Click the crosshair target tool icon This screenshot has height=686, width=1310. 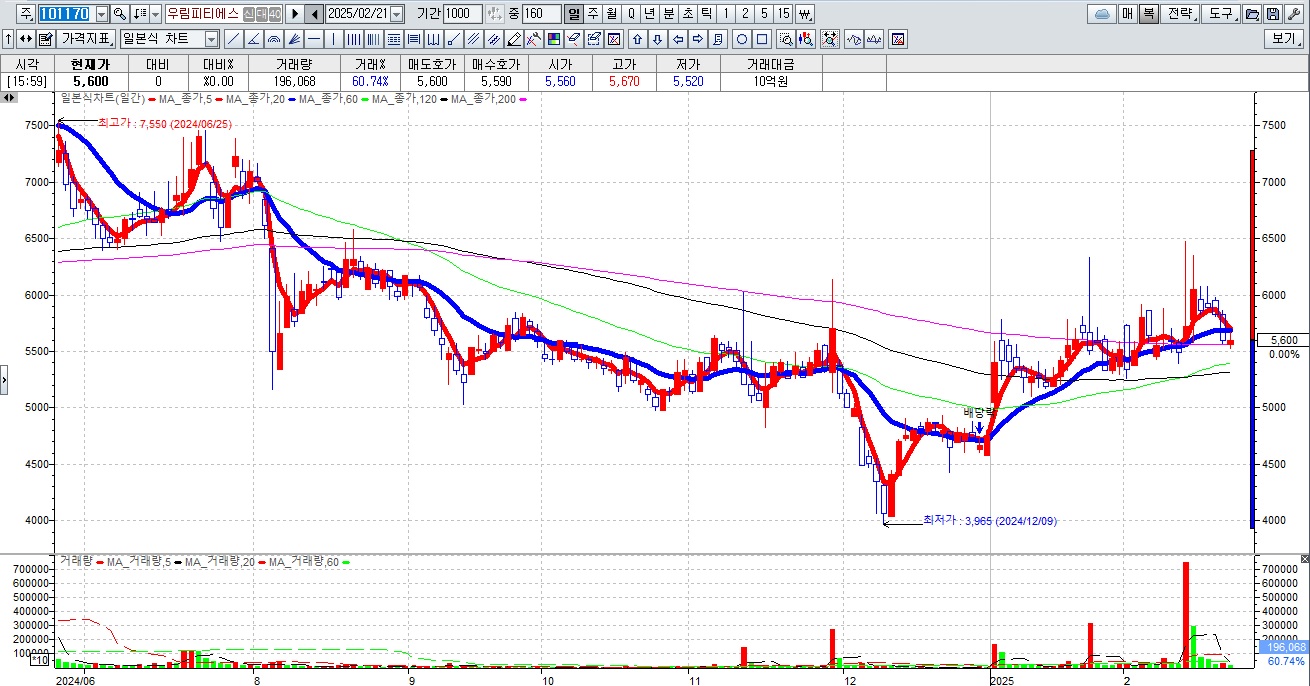click(x=829, y=39)
